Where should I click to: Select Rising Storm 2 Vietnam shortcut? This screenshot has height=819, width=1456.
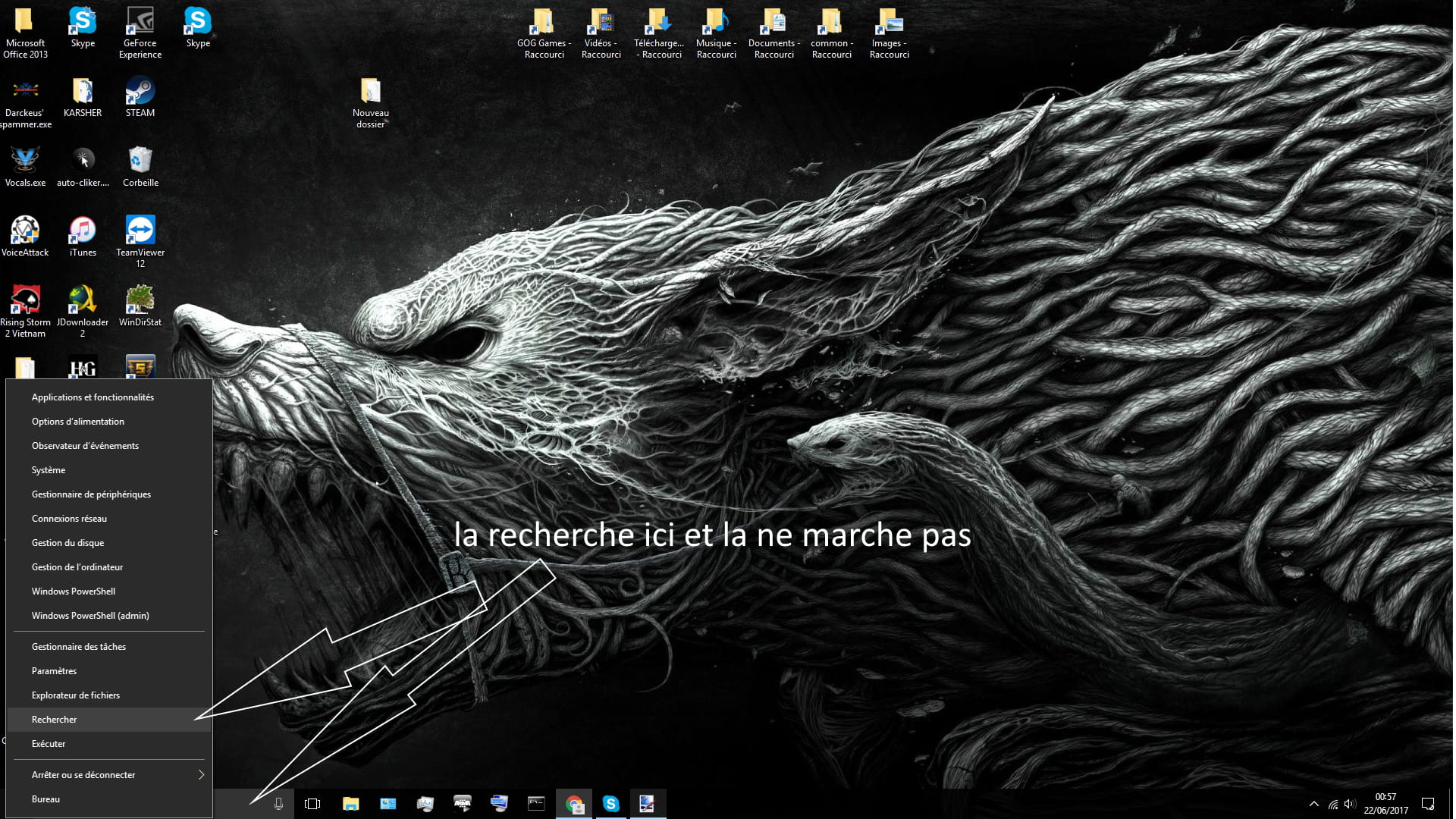25,312
